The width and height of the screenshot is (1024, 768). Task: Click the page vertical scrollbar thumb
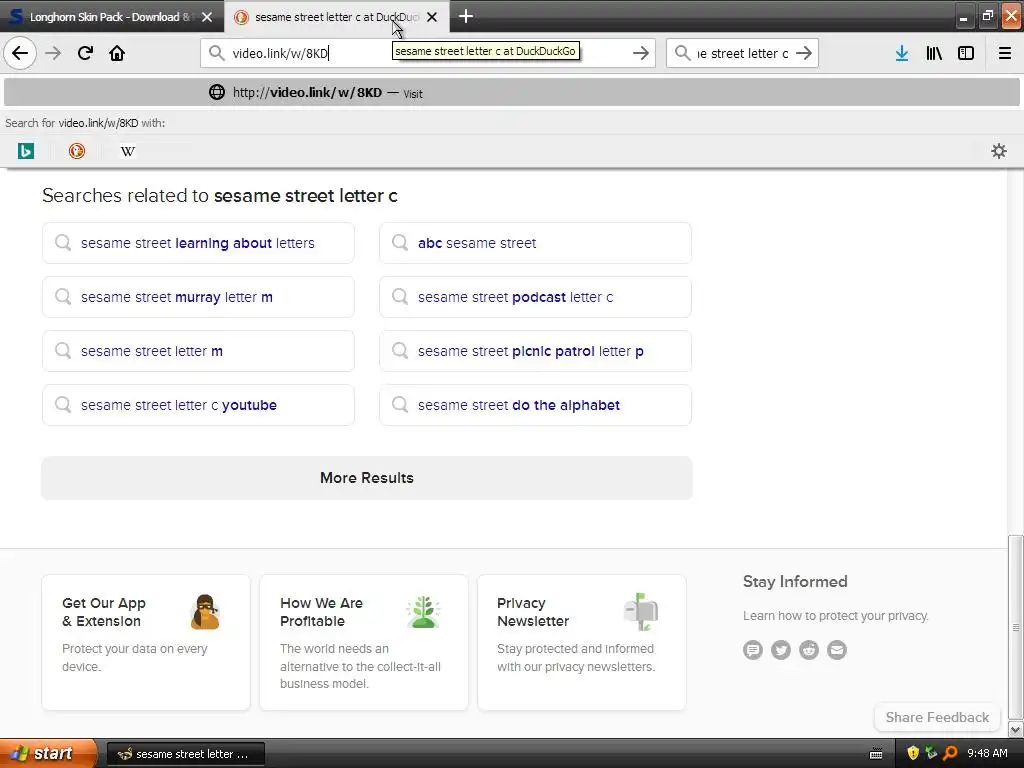pos(1016,627)
